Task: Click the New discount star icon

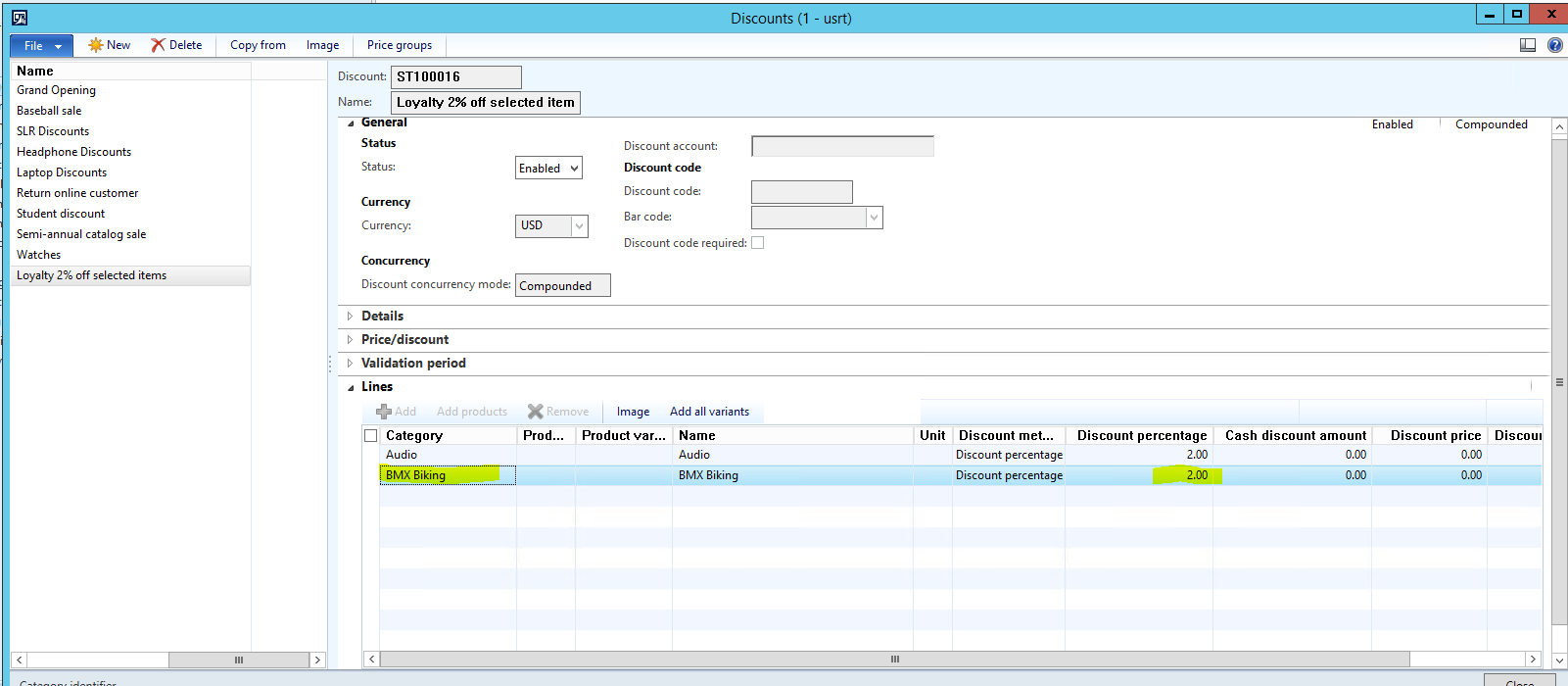Action: [x=95, y=45]
